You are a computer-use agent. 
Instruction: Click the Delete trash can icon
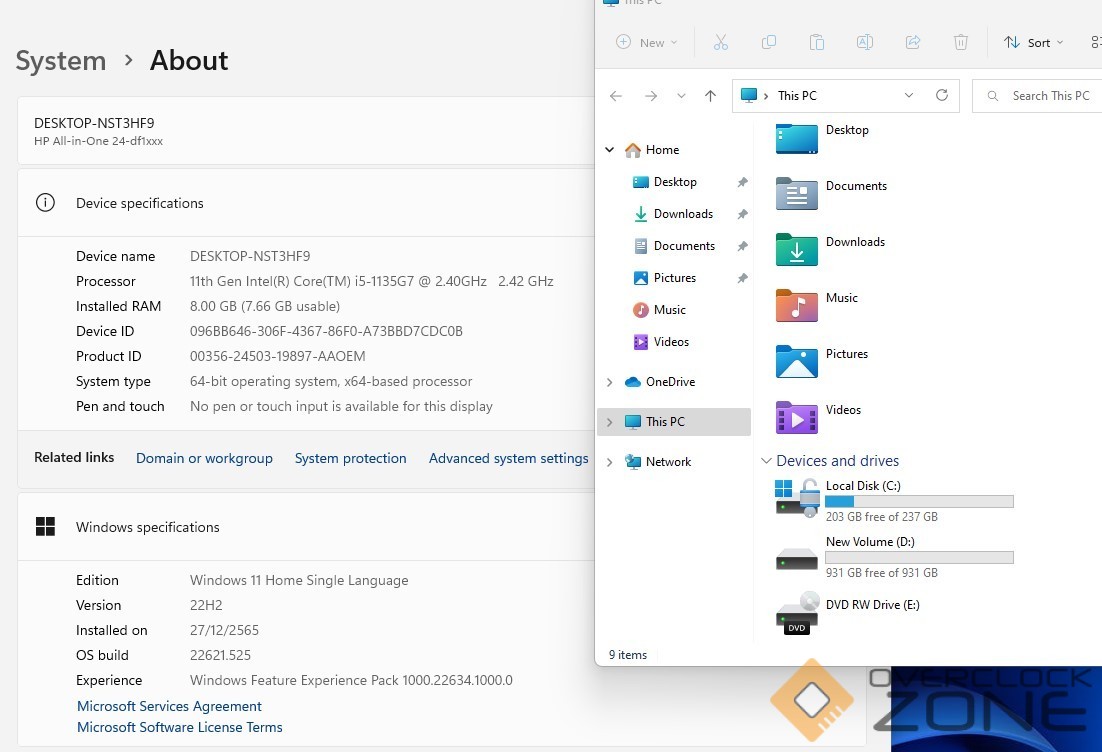click(x=960, y=42)
